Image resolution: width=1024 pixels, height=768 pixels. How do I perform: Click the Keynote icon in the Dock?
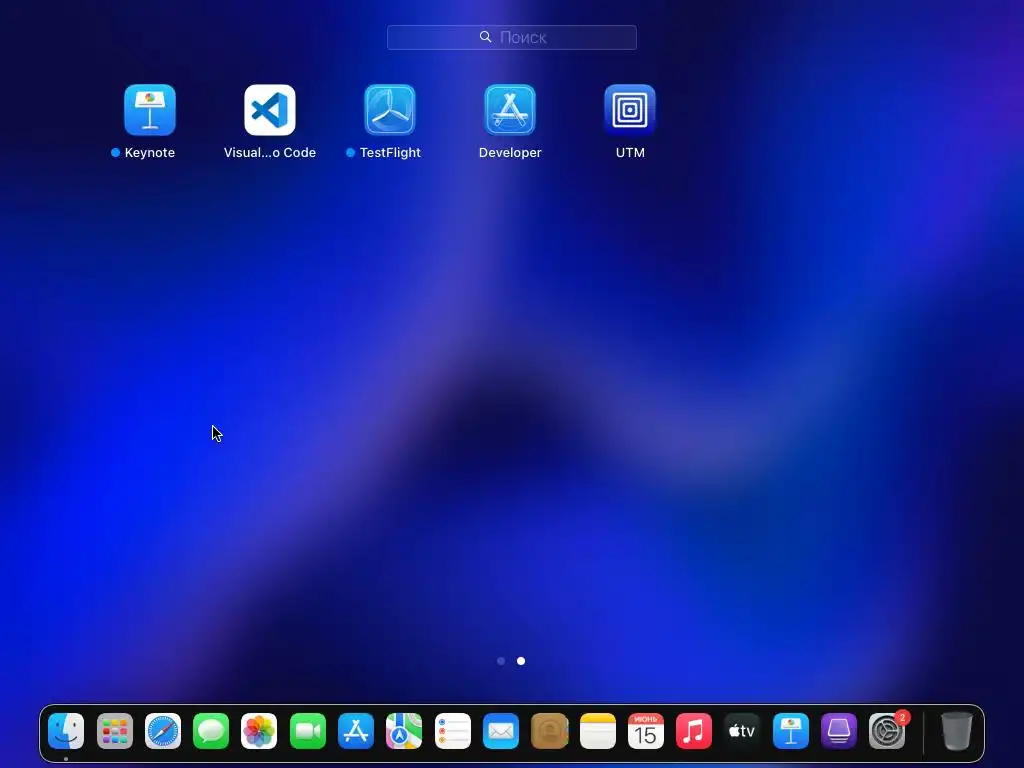pos(790,731)
